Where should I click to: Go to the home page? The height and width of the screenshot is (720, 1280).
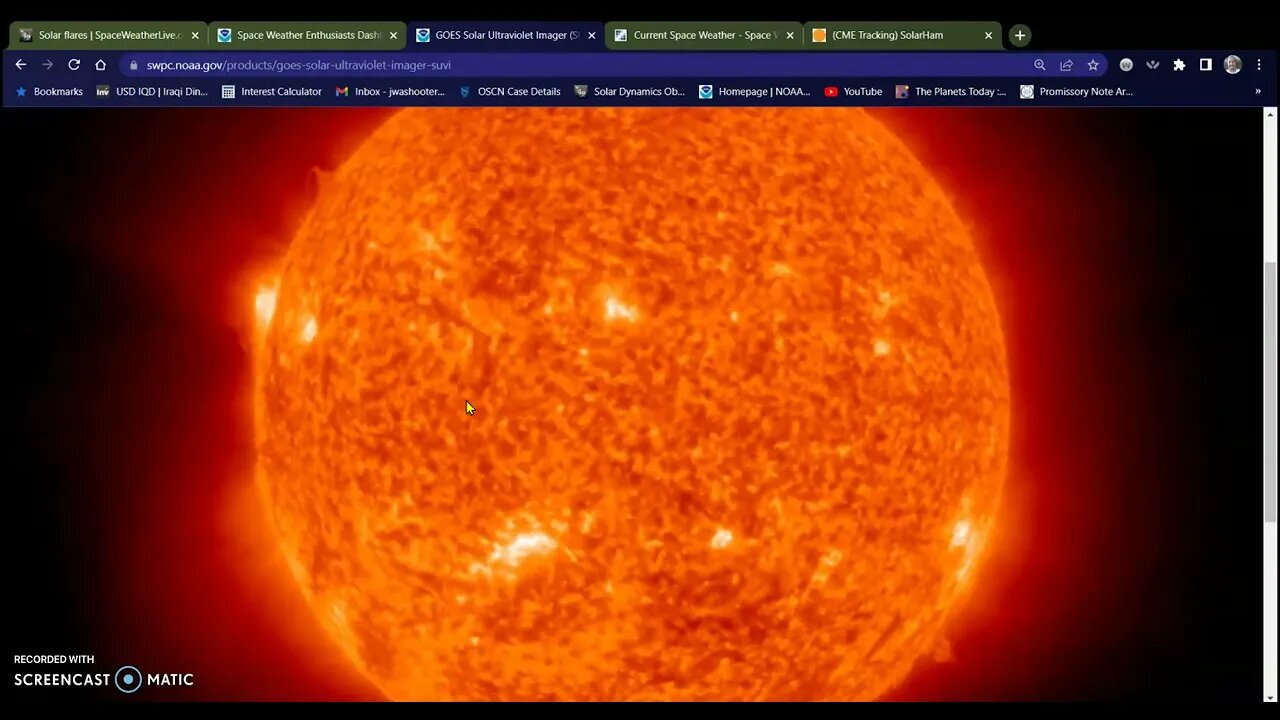(100, 64)
